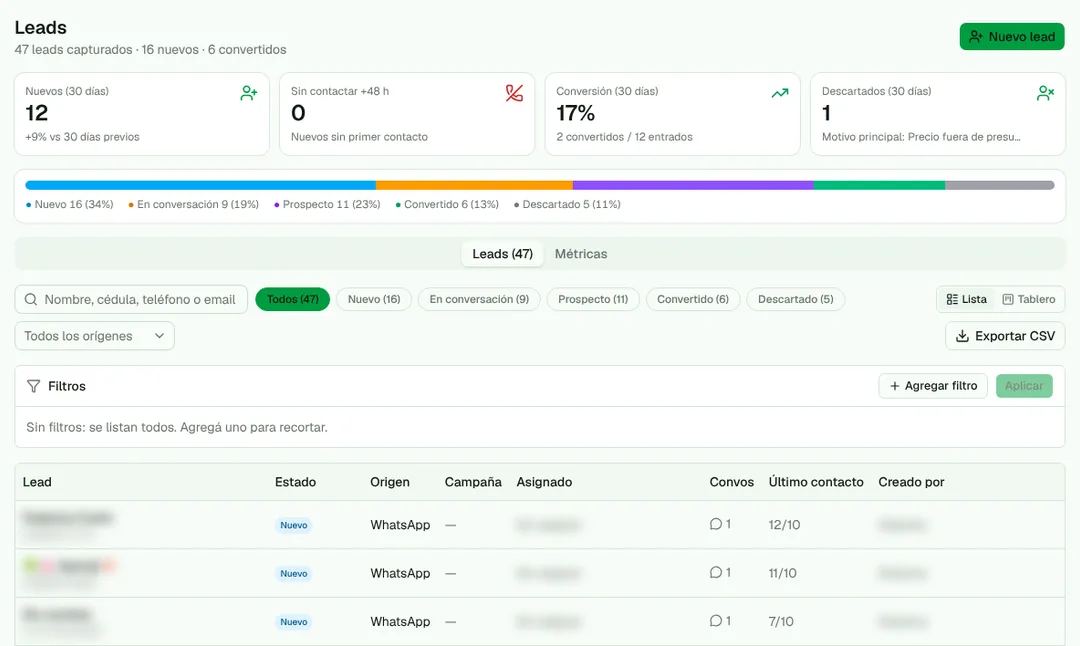Switch to the Métricas tab
This screenshot has width=1080, height=646.
click(581, 254)
